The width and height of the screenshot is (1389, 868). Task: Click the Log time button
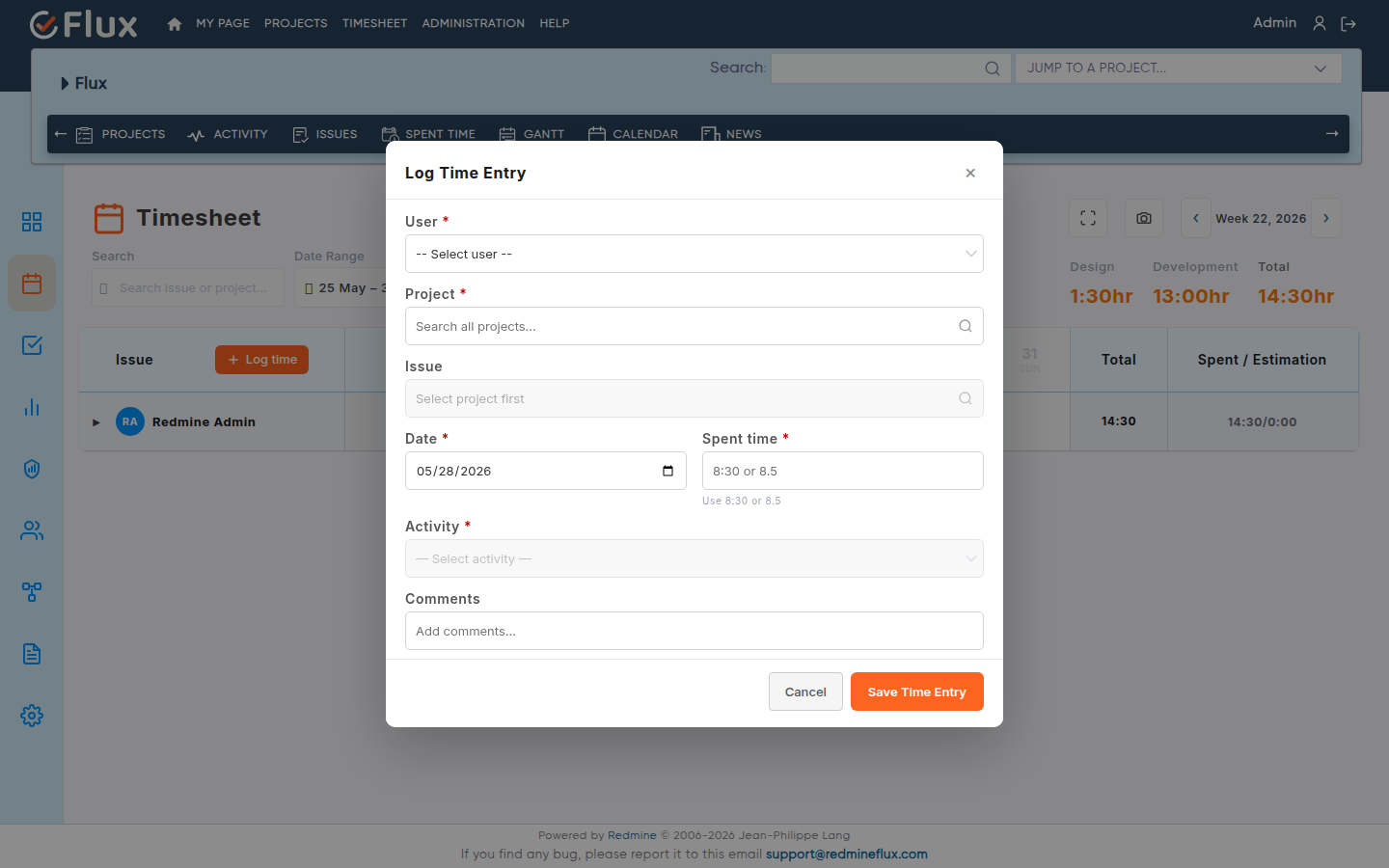(261, 360)
